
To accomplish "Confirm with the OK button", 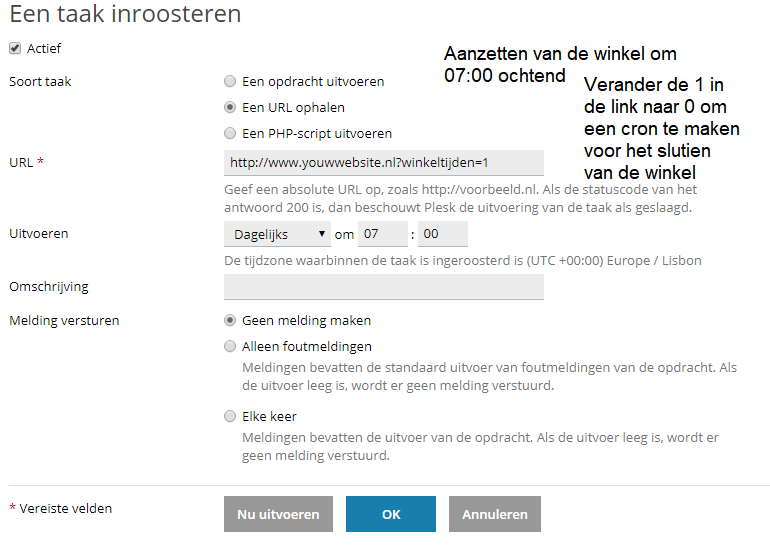I will (391, 514).
